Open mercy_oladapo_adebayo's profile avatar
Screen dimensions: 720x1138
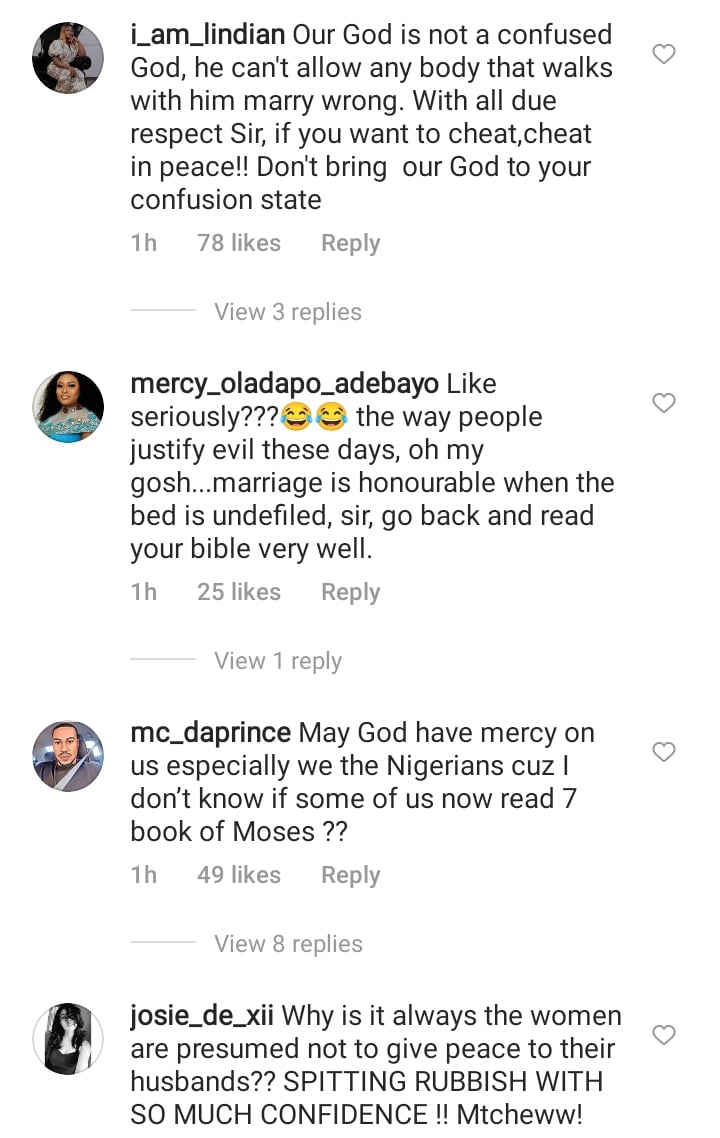click(68, 406)
